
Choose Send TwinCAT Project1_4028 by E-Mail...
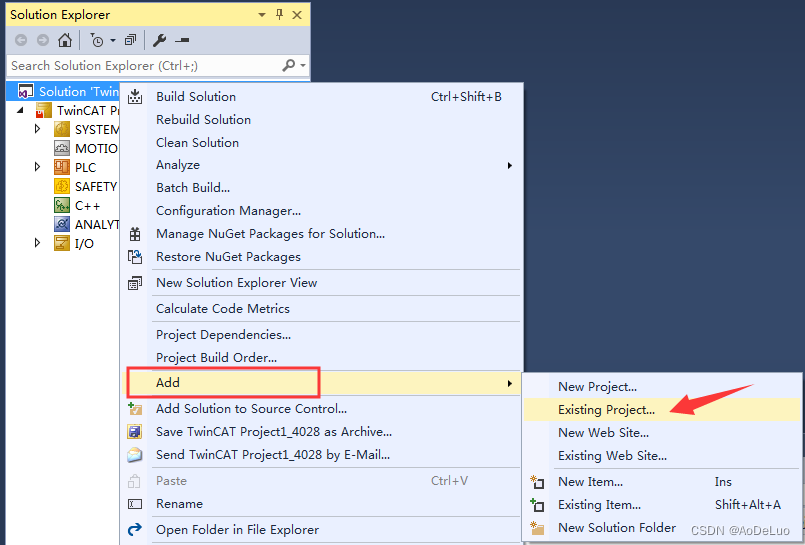coord(321,455)
